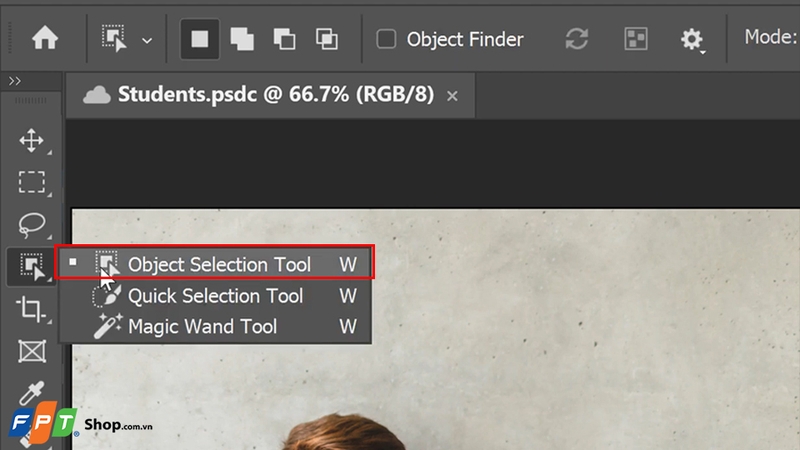Viewport: 800px width, 450px height.
Task: Select the Crop tool
Action: tap(32, 309)
